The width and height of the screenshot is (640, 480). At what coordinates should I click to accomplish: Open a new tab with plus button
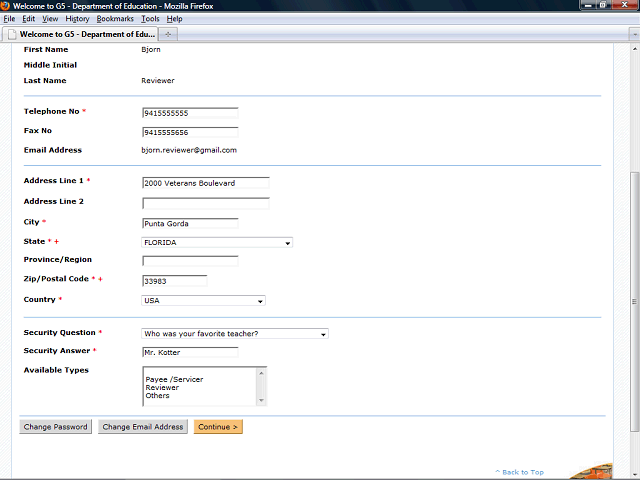pos(168,34)
